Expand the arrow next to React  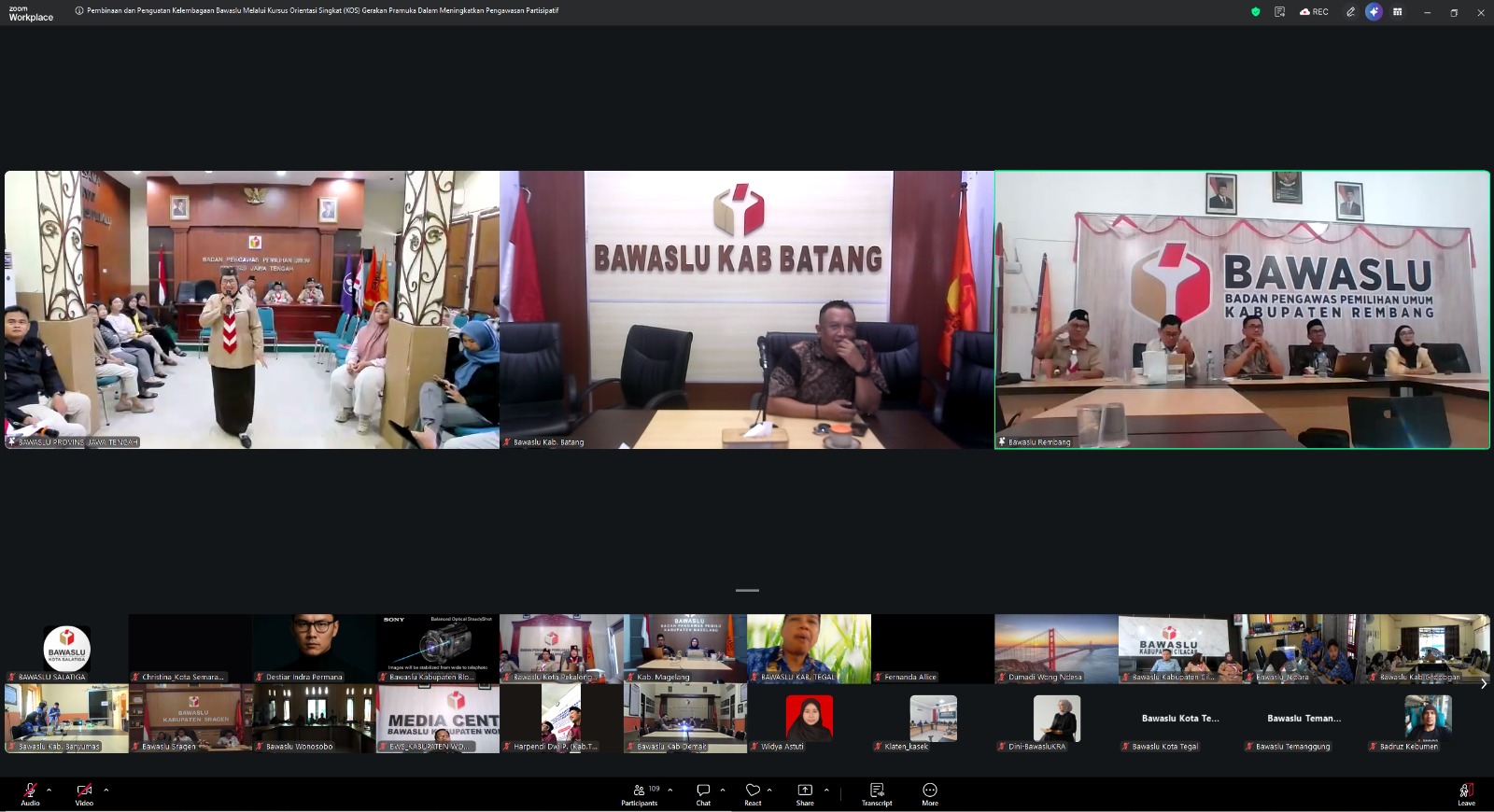[769, 790]
